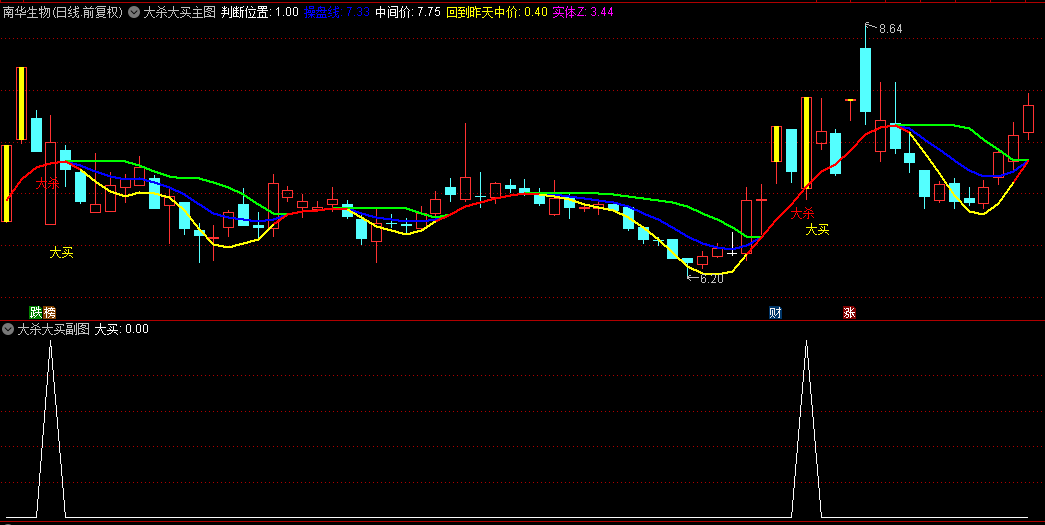
Task: Click the 大杀大买主图 indicator name
Action: coord(179,12)
